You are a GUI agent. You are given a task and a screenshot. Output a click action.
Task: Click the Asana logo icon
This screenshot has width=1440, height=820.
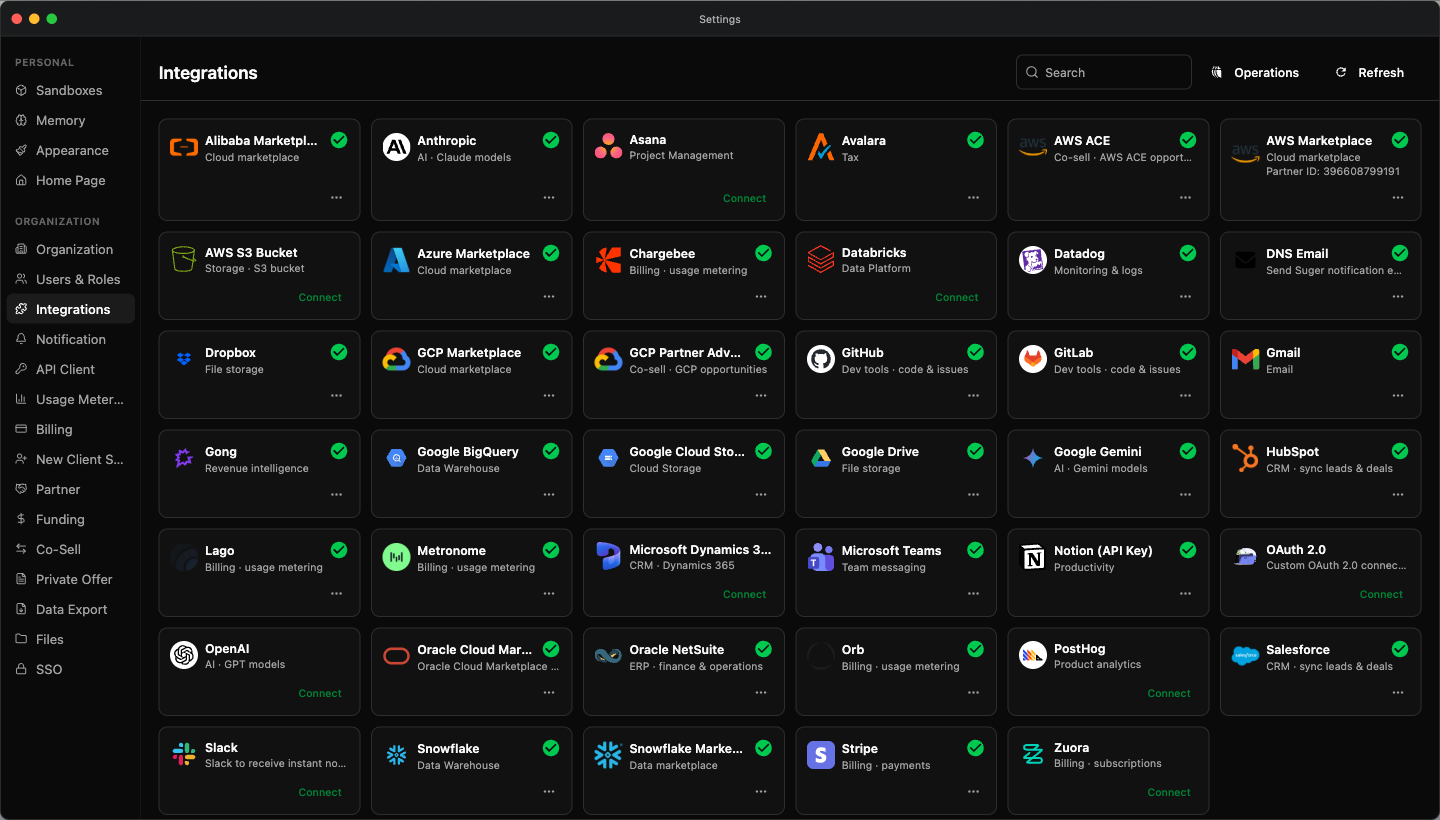click(608, 146)
